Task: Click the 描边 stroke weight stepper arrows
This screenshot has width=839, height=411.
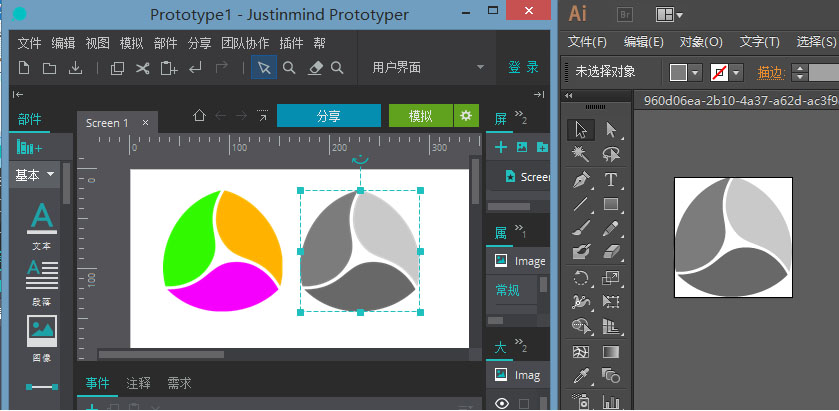Action: click(x=799, y=72)
